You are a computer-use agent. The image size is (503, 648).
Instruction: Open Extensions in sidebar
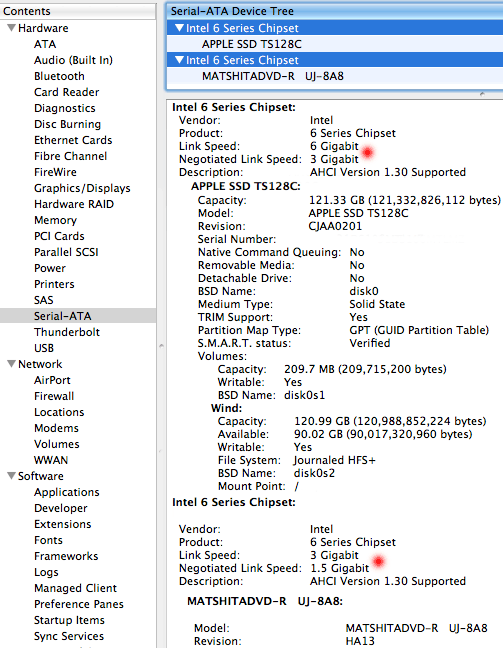[62, 524]
